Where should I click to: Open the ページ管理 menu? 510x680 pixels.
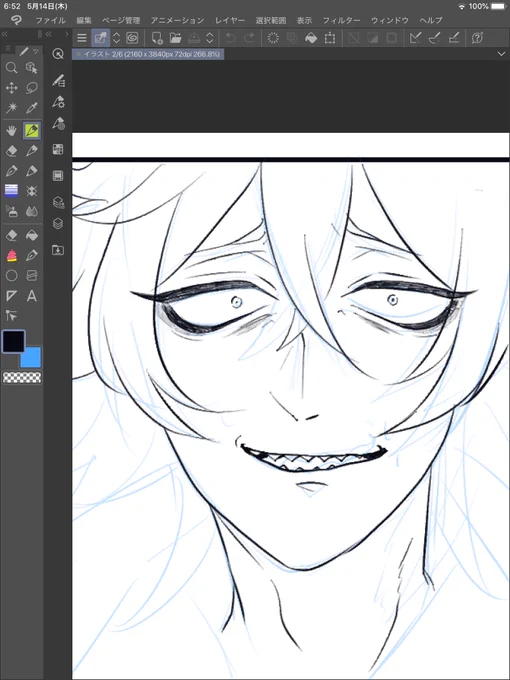click(x=121, y=20)
